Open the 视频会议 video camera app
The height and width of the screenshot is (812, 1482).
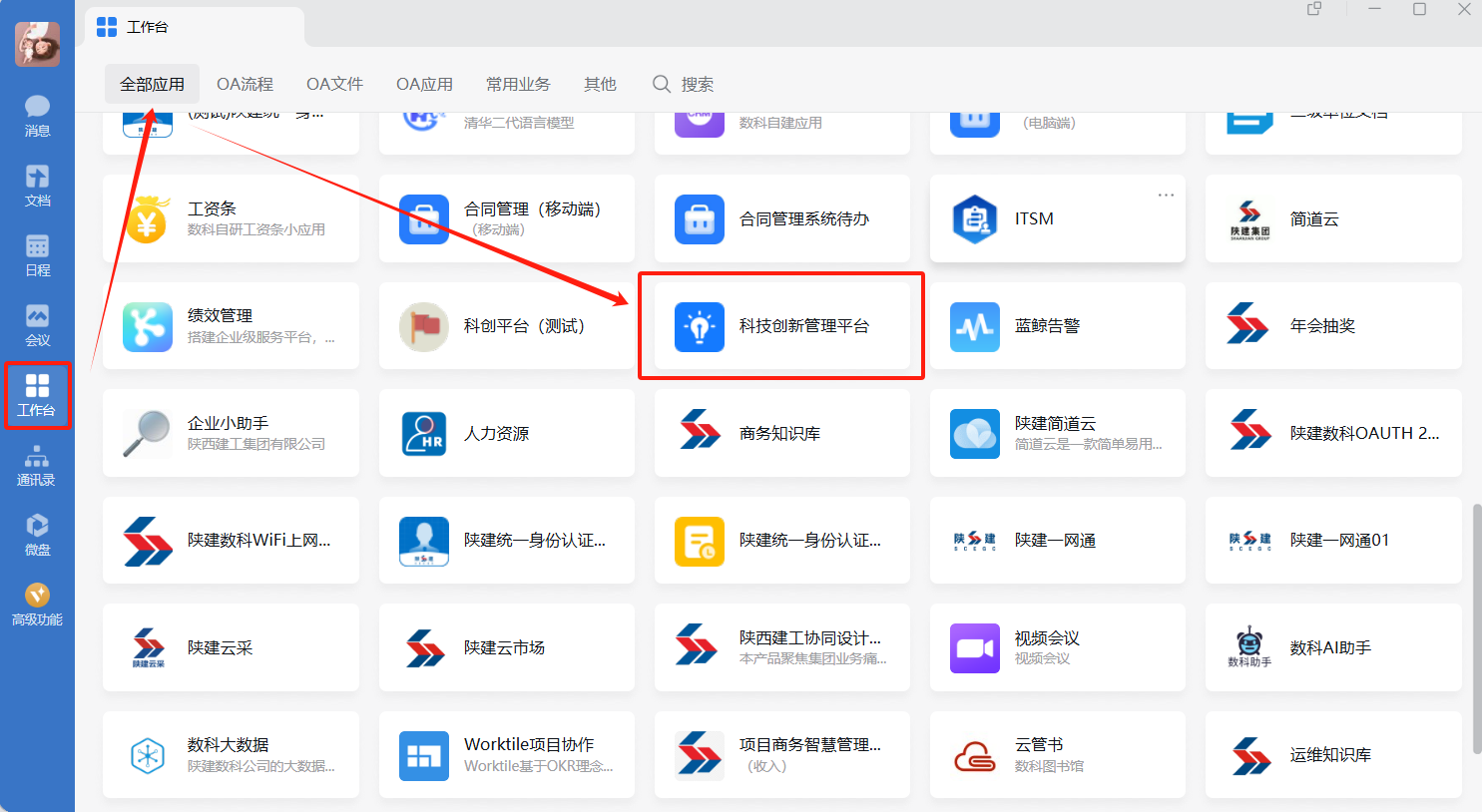pyautogui.click(x=974, y=648)
